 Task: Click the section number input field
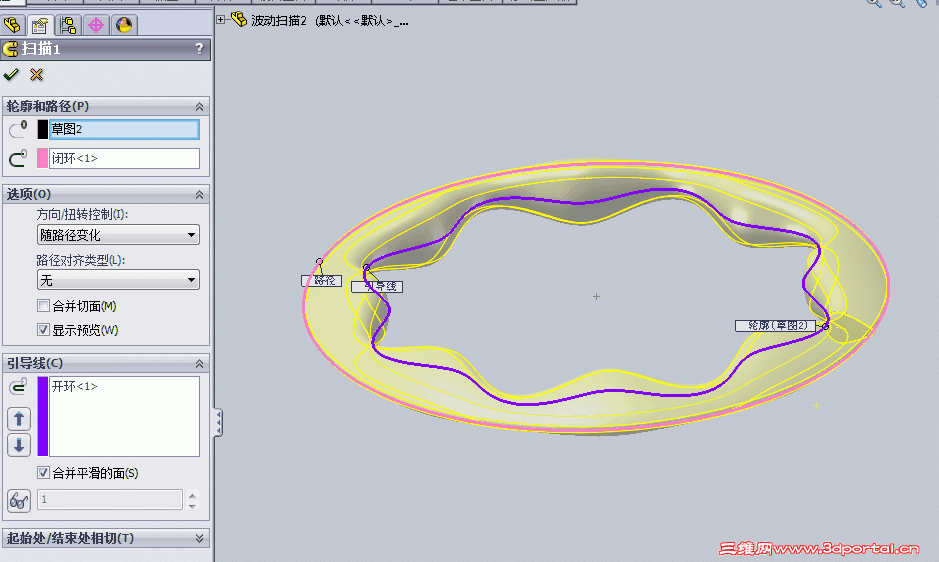pos(110,500)
